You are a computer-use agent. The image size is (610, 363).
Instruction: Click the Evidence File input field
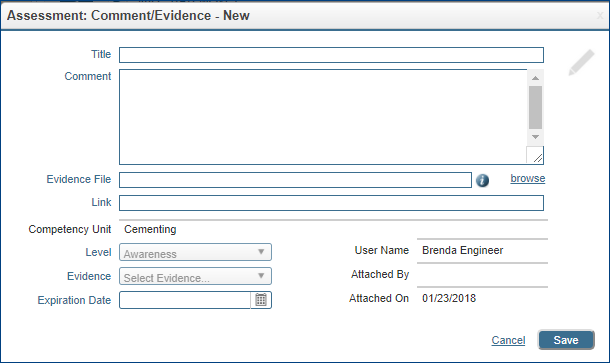[295, 180]
